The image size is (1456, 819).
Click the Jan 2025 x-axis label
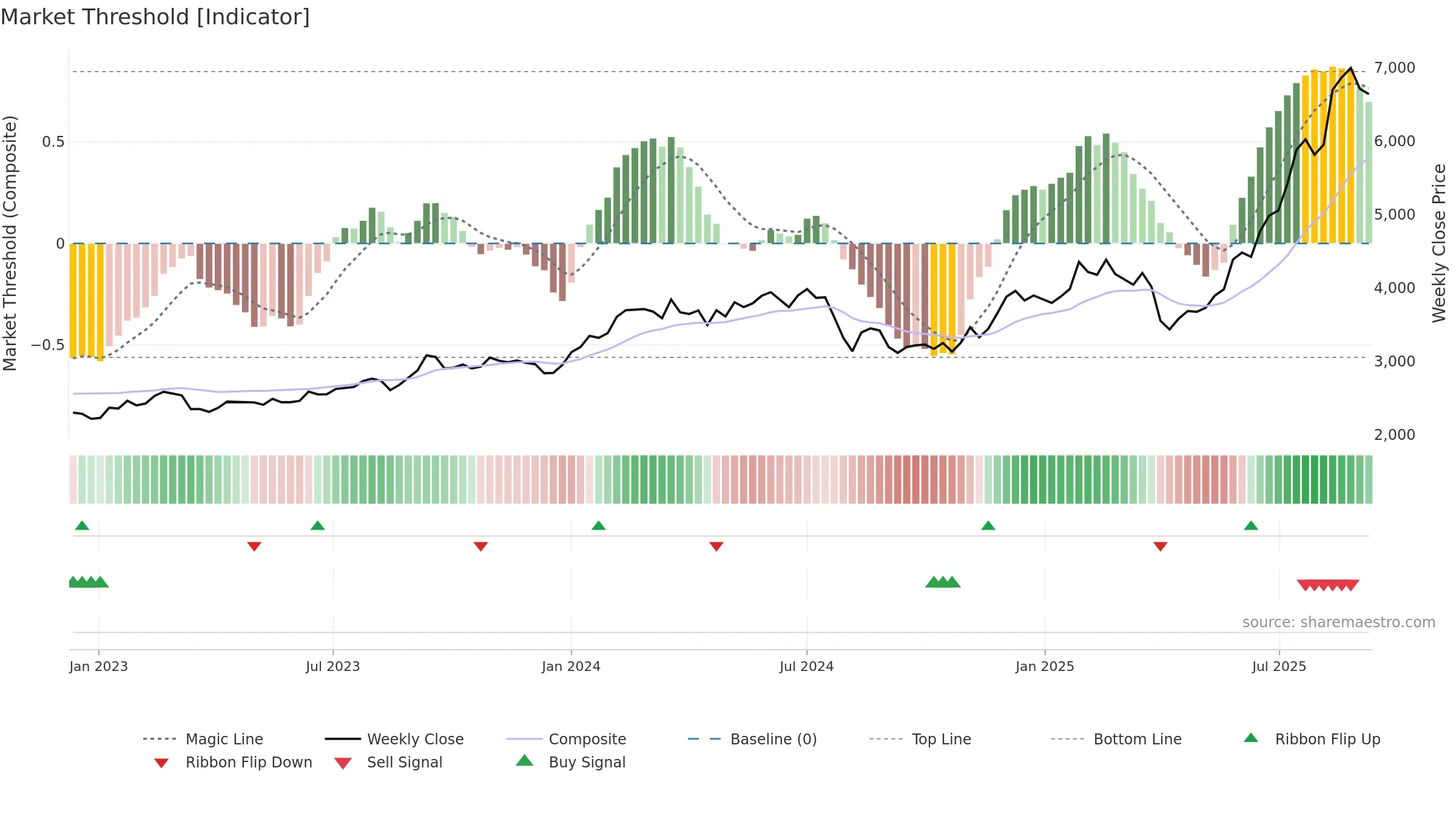[x=1045, y=666]
